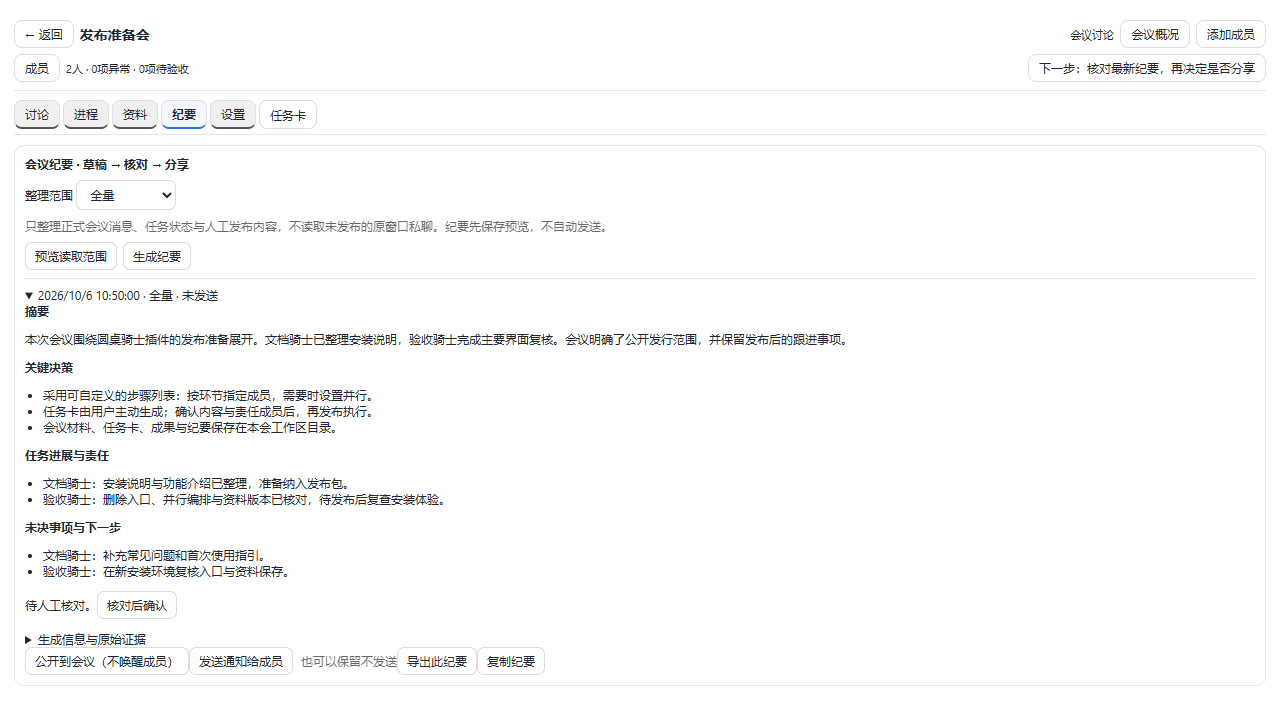The height and width of the screenshot is (710, 1280).
Task: Click the 会议纪要 · 草稿 → 核对 → 分享 heading
Action: point(107,164)
